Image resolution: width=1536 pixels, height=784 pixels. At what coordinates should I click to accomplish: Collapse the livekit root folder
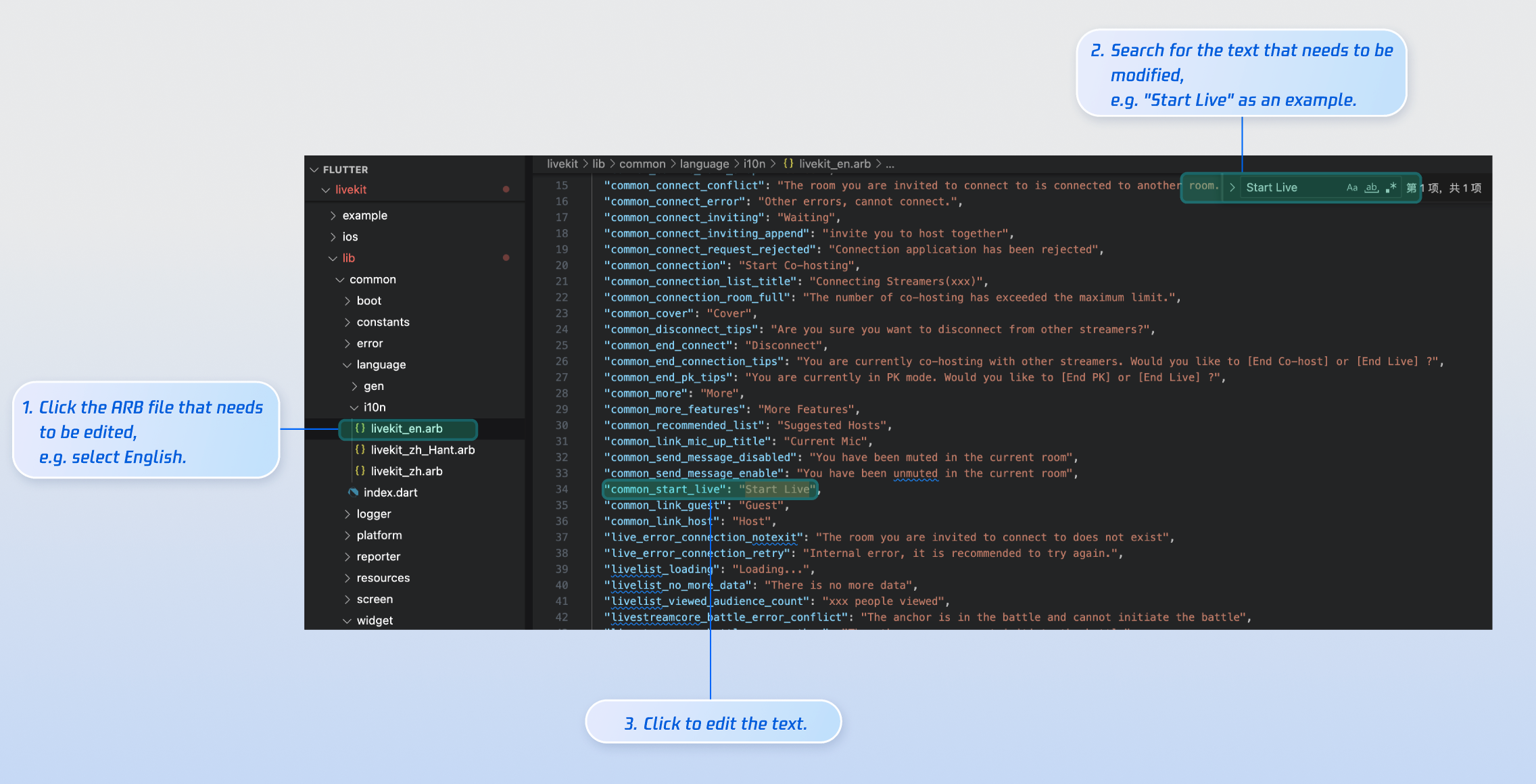pos(350,190)
